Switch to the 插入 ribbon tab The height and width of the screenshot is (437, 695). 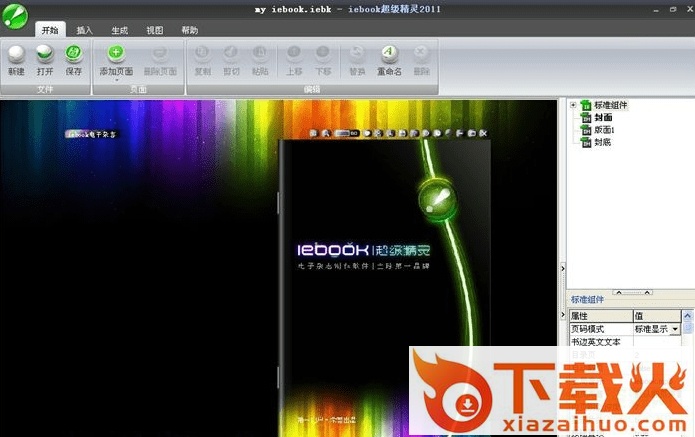[85, 30]
